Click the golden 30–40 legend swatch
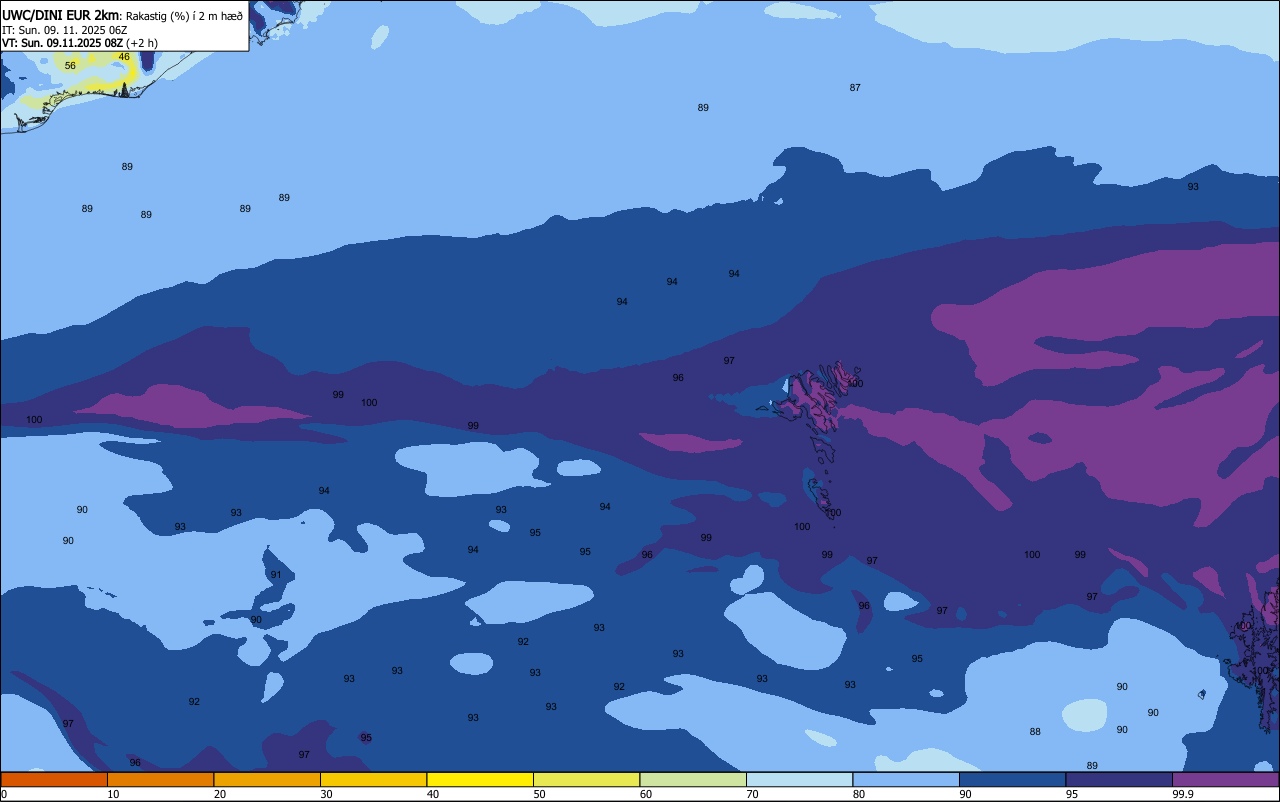The height and width of the screenshot is (802, 1280). (x=373, y=779)
